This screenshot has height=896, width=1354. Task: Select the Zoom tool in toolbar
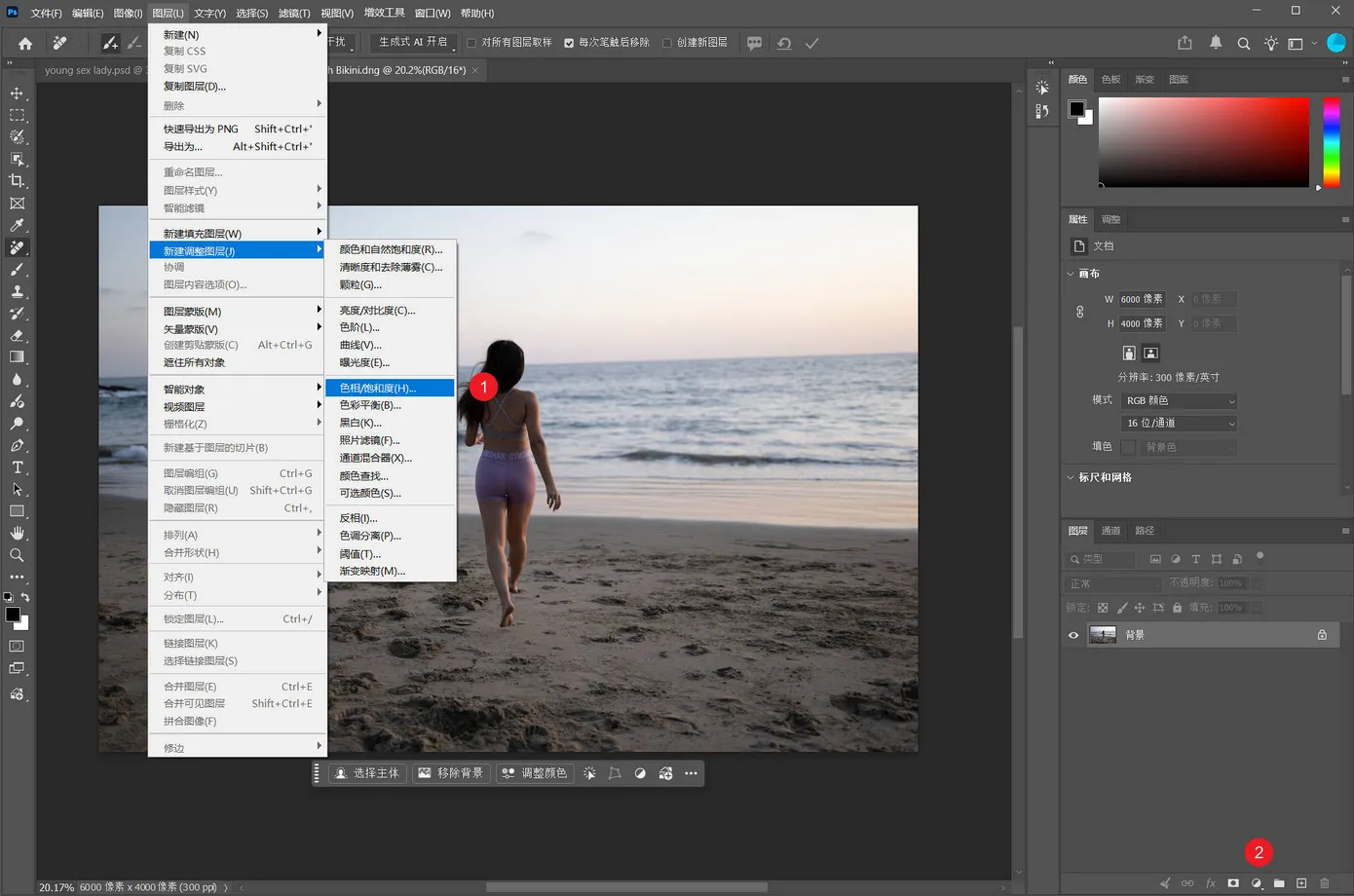click(17, 555)
